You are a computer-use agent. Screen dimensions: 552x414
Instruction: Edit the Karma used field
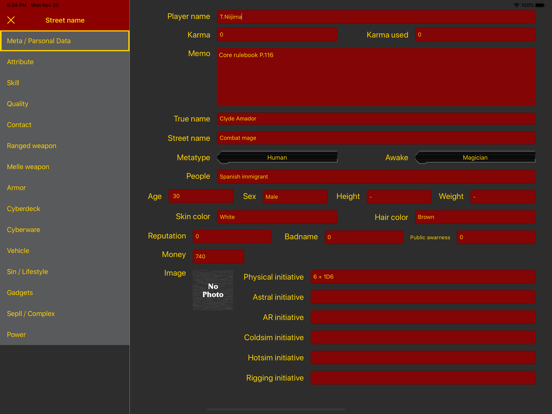click(475, 35)
